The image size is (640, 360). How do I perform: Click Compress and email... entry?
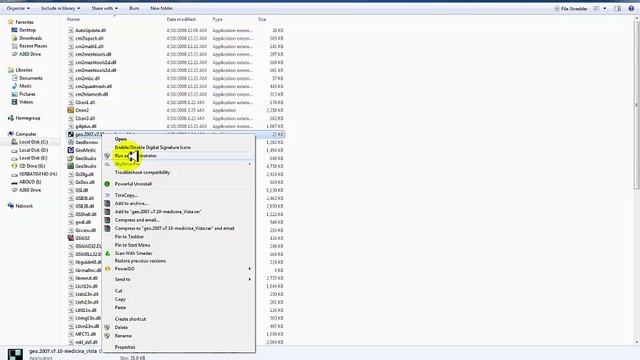(x=137, y=220)
